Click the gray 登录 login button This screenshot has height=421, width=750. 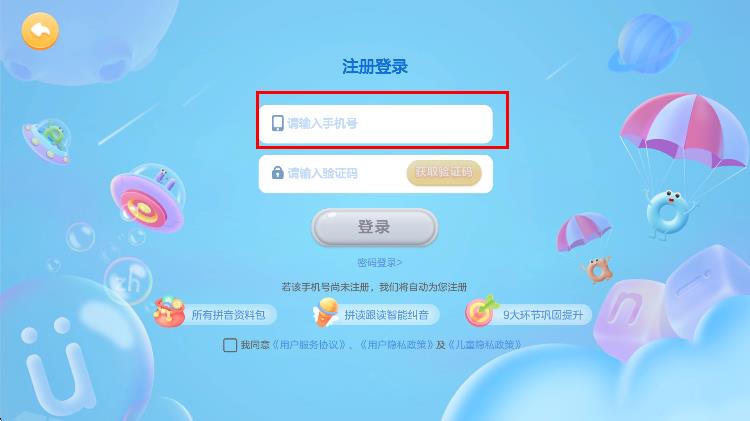(375, 227)
